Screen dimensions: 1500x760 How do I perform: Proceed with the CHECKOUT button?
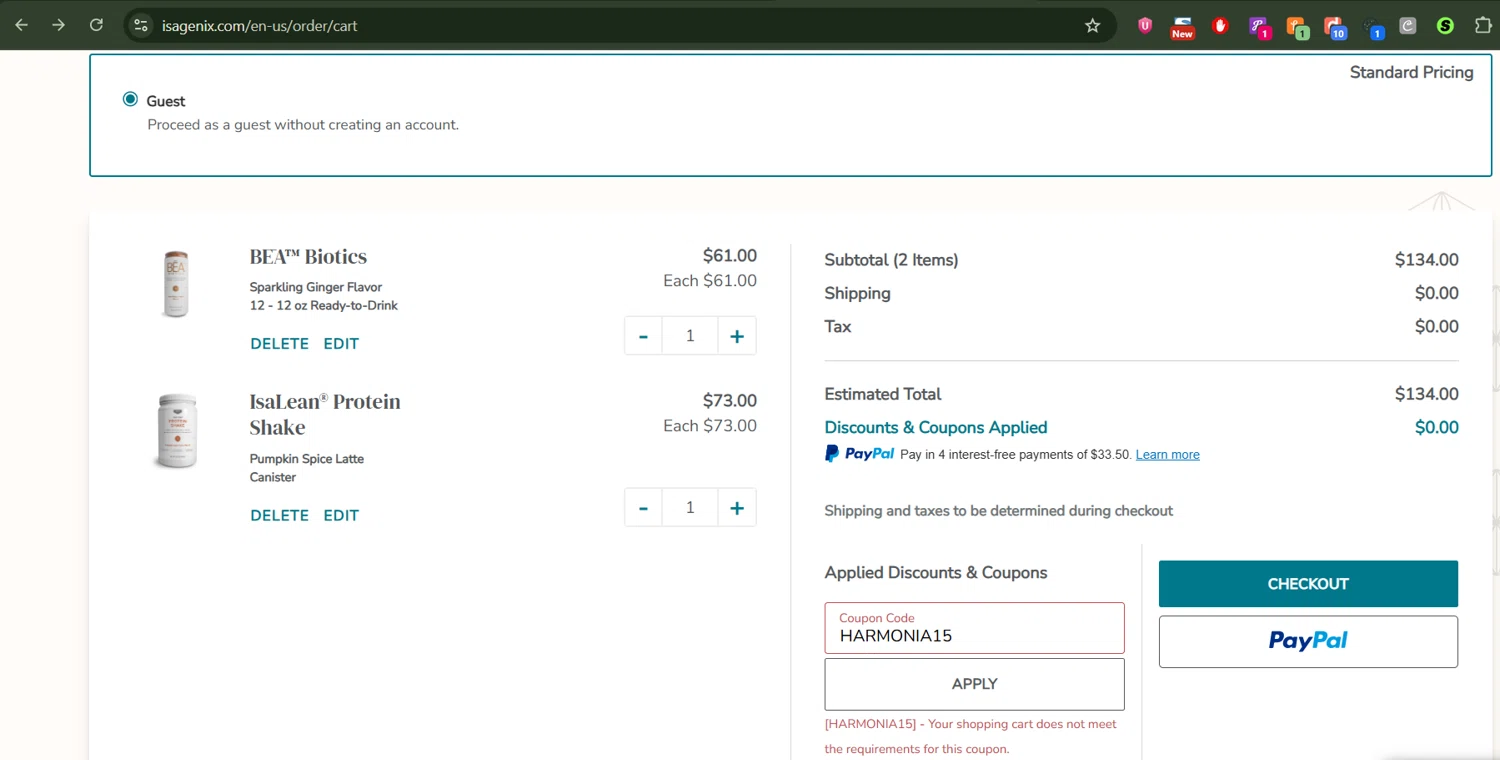(x=1308, y=584)
